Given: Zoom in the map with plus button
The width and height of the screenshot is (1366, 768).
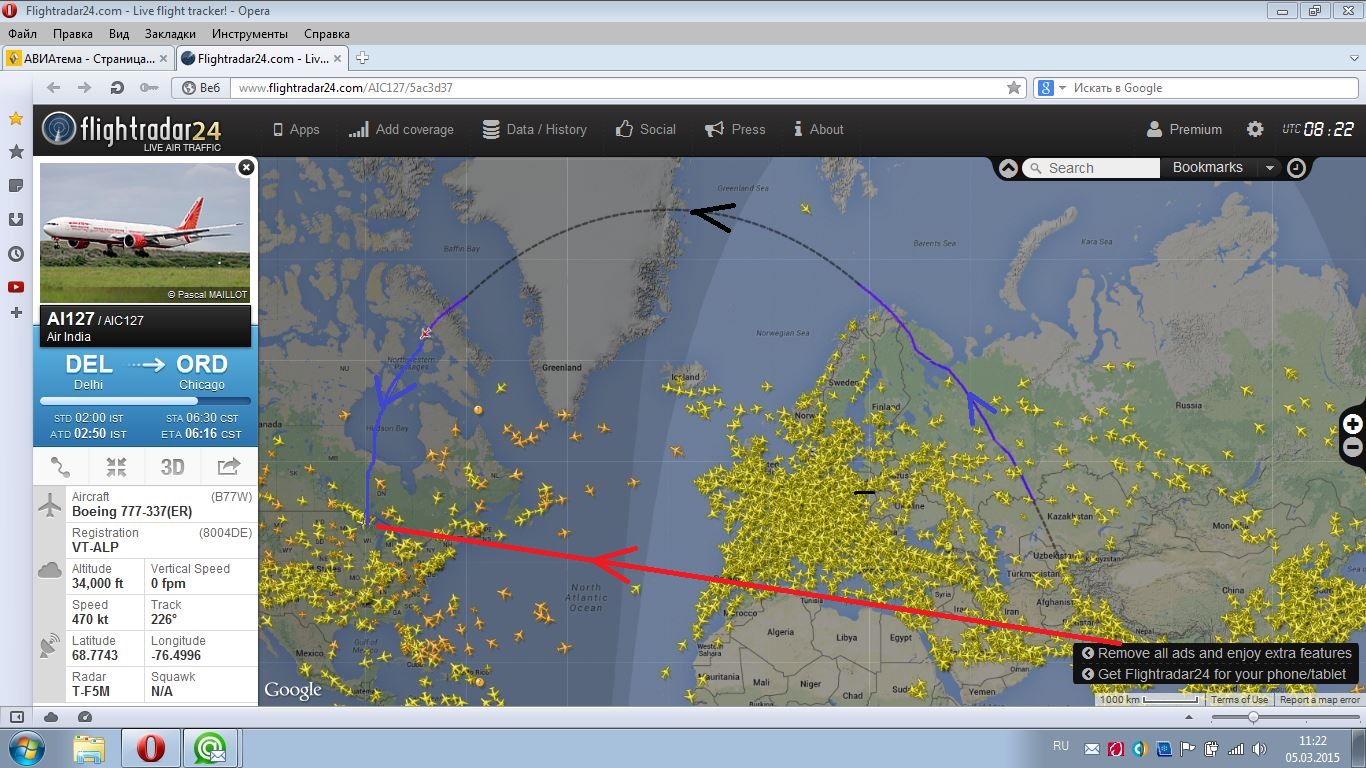Looking at the screenshot, I should 1352,425.
